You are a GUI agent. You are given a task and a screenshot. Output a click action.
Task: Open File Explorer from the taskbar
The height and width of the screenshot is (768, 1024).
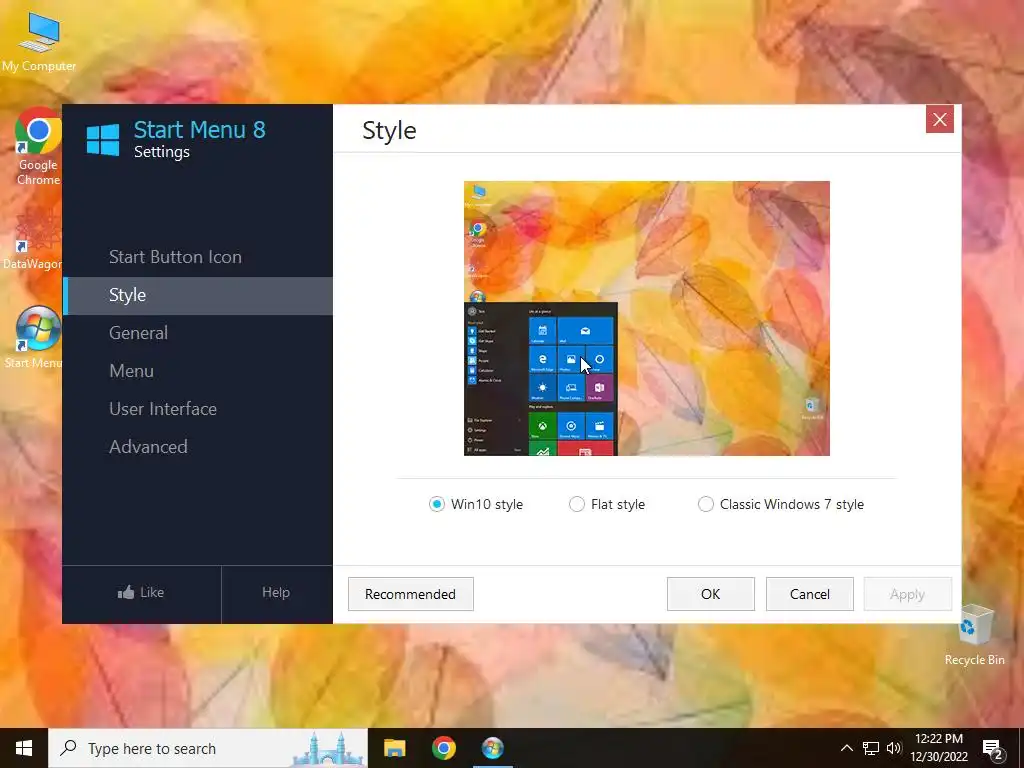point(394,748)
